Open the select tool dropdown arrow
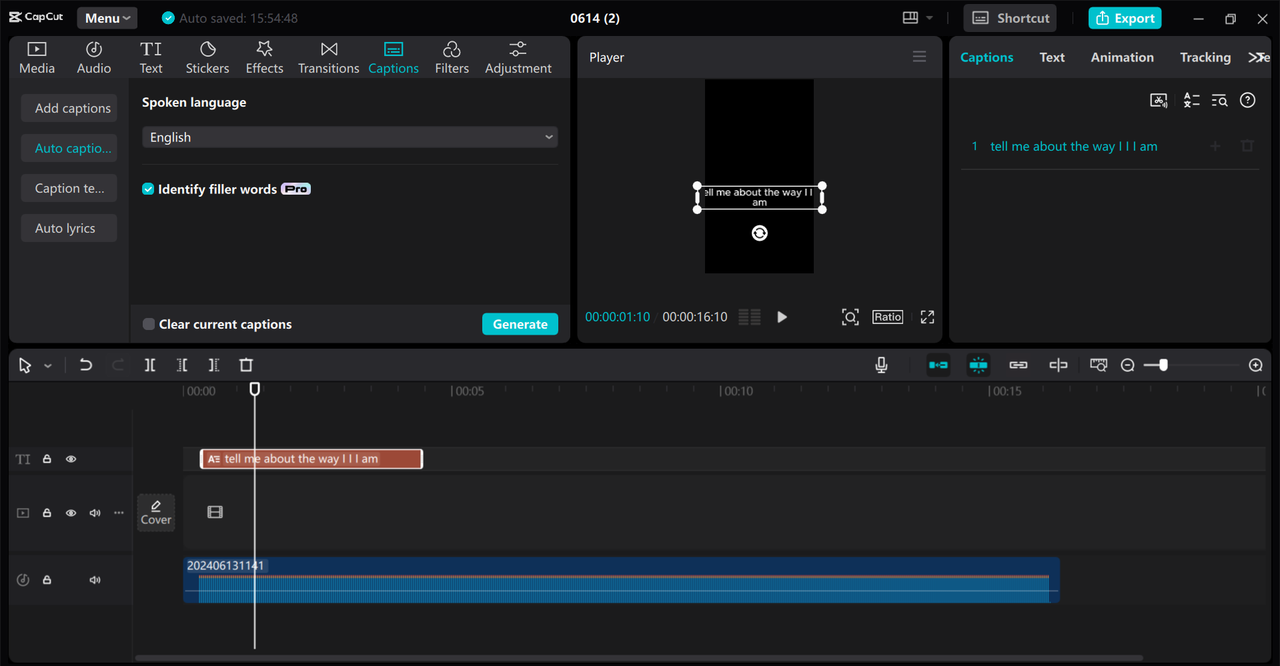This screenshot has height=666, width=1280. (x=47, y=366)
